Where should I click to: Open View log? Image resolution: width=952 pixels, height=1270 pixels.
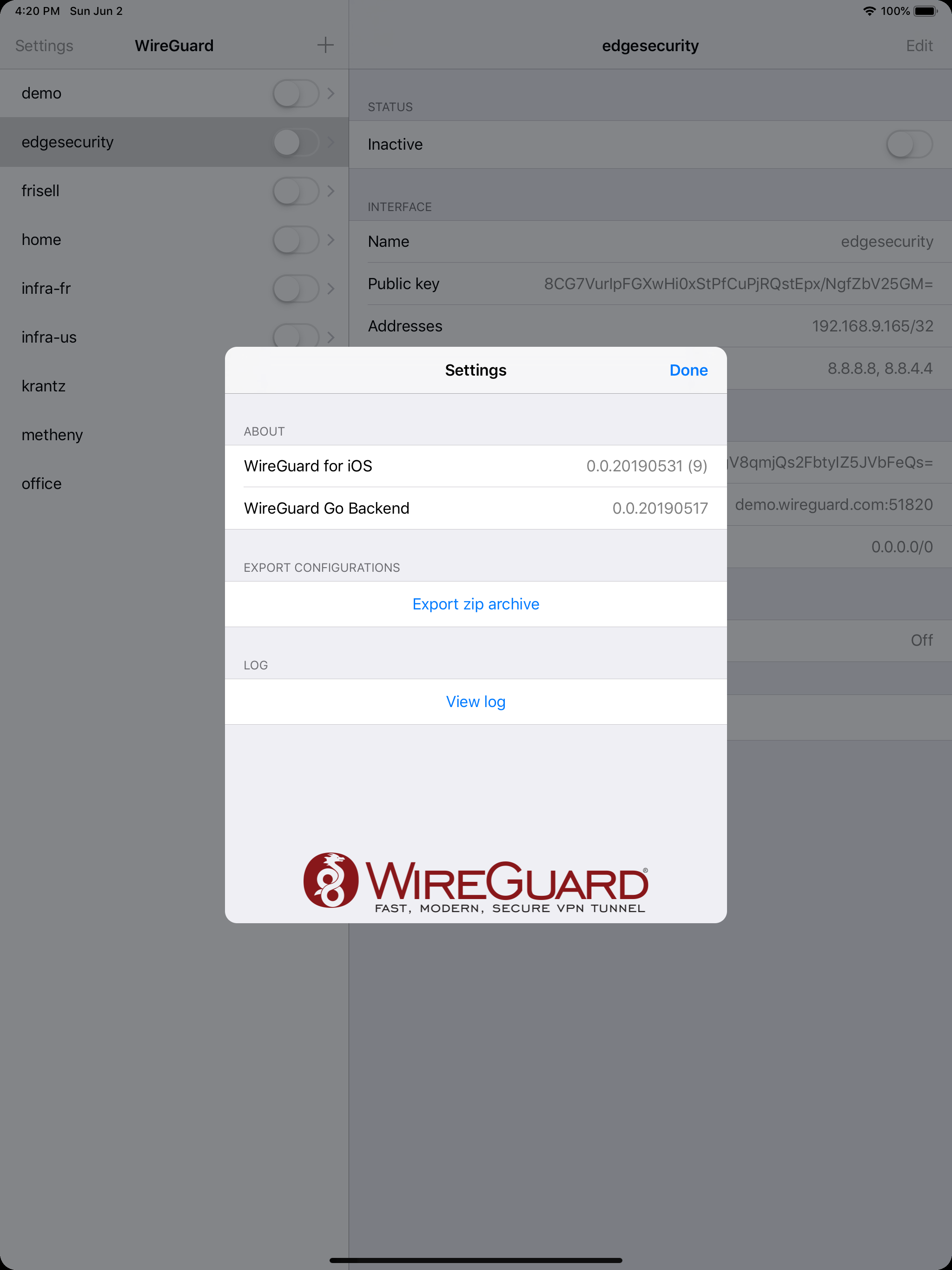tap(476, 701)
